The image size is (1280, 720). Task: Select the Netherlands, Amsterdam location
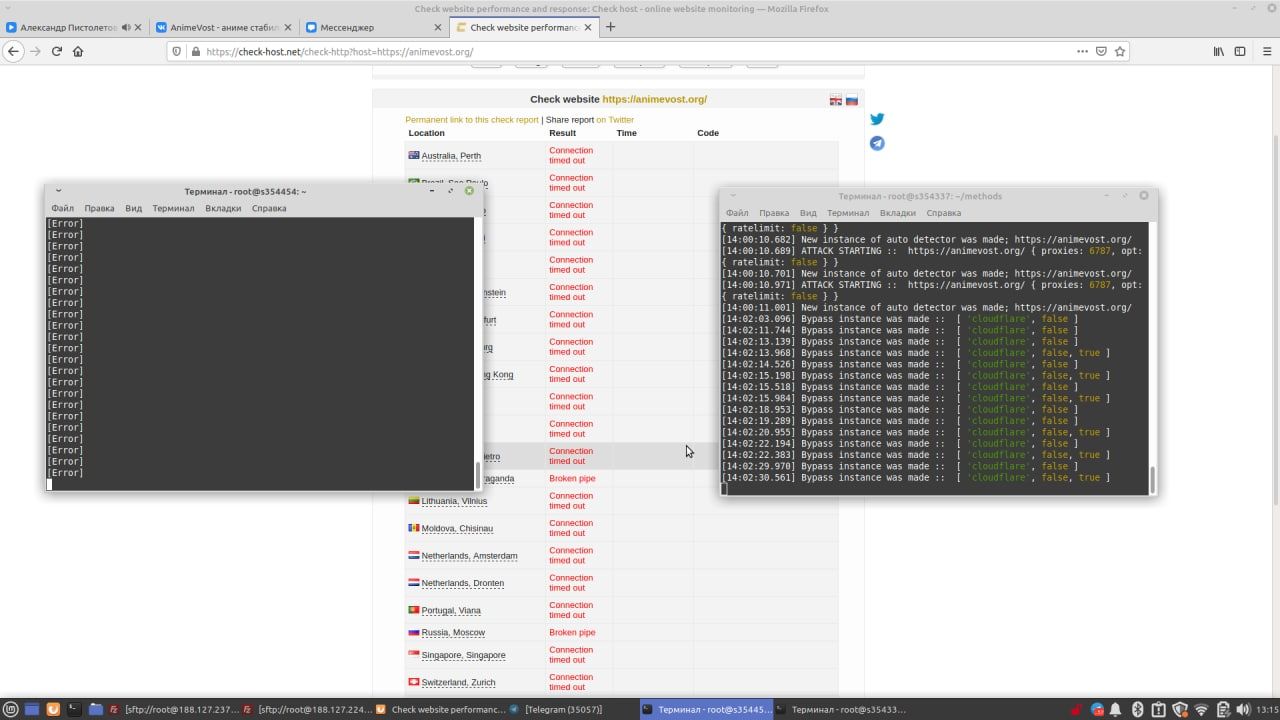pyautogui.click(x=469, y=556)
